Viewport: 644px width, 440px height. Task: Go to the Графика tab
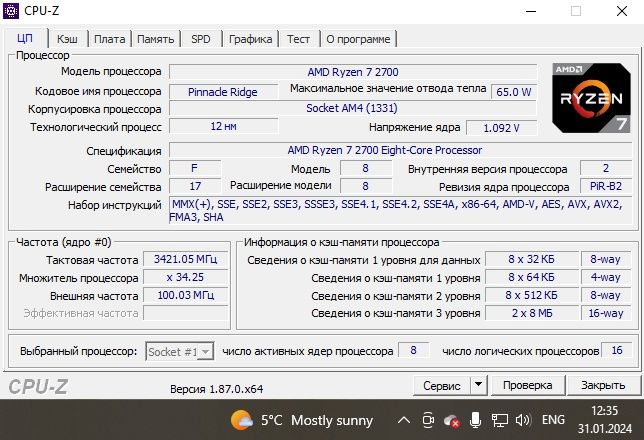[x=251, y=39]
